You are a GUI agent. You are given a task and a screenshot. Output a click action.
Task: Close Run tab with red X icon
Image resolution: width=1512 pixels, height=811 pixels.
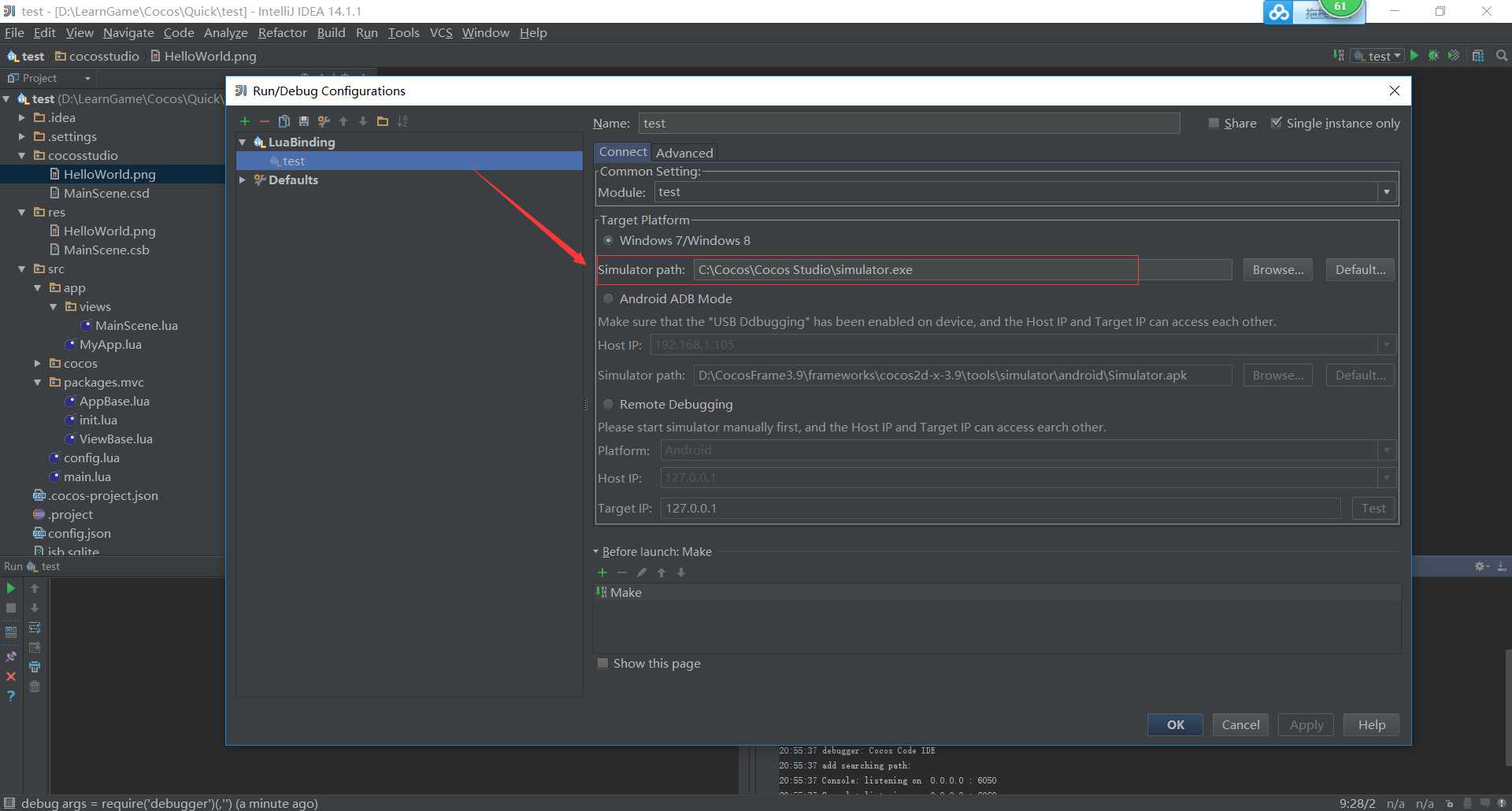point(11,676)
